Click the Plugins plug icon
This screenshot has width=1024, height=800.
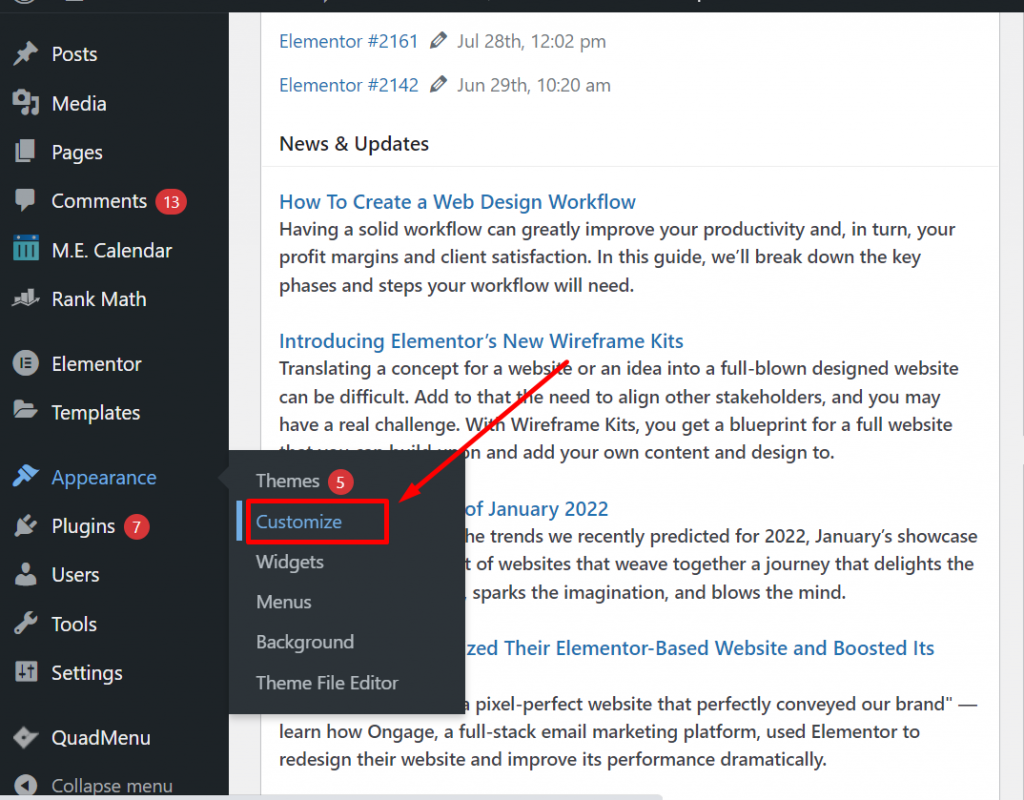25,526
